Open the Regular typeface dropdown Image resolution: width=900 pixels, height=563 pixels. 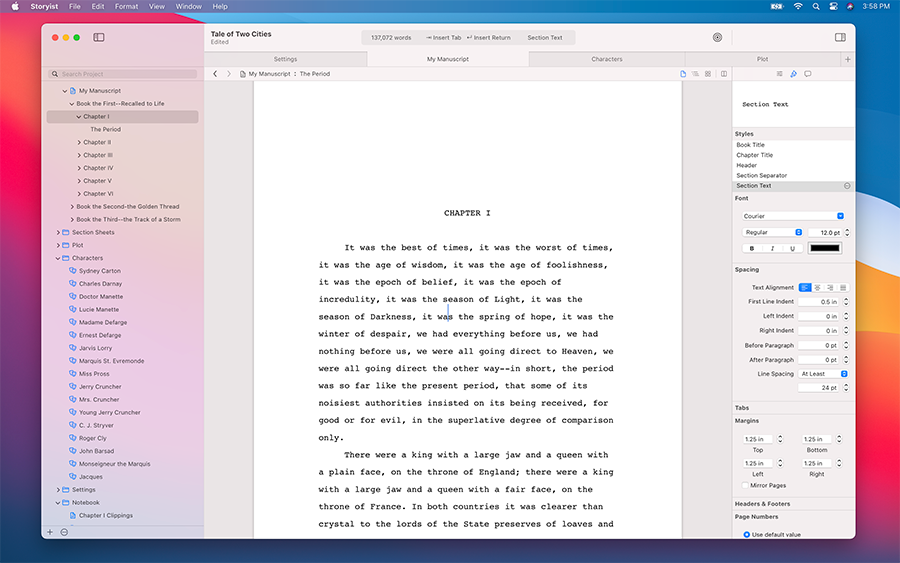pos(772,232)
